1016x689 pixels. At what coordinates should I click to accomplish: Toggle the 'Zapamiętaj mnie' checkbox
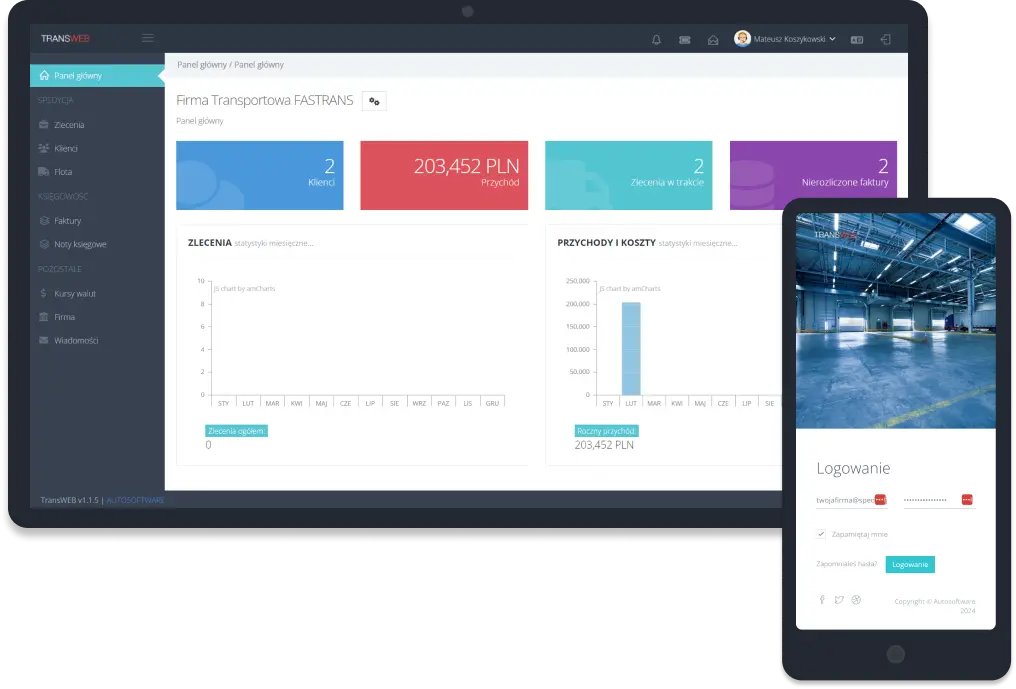pos(821,534)
